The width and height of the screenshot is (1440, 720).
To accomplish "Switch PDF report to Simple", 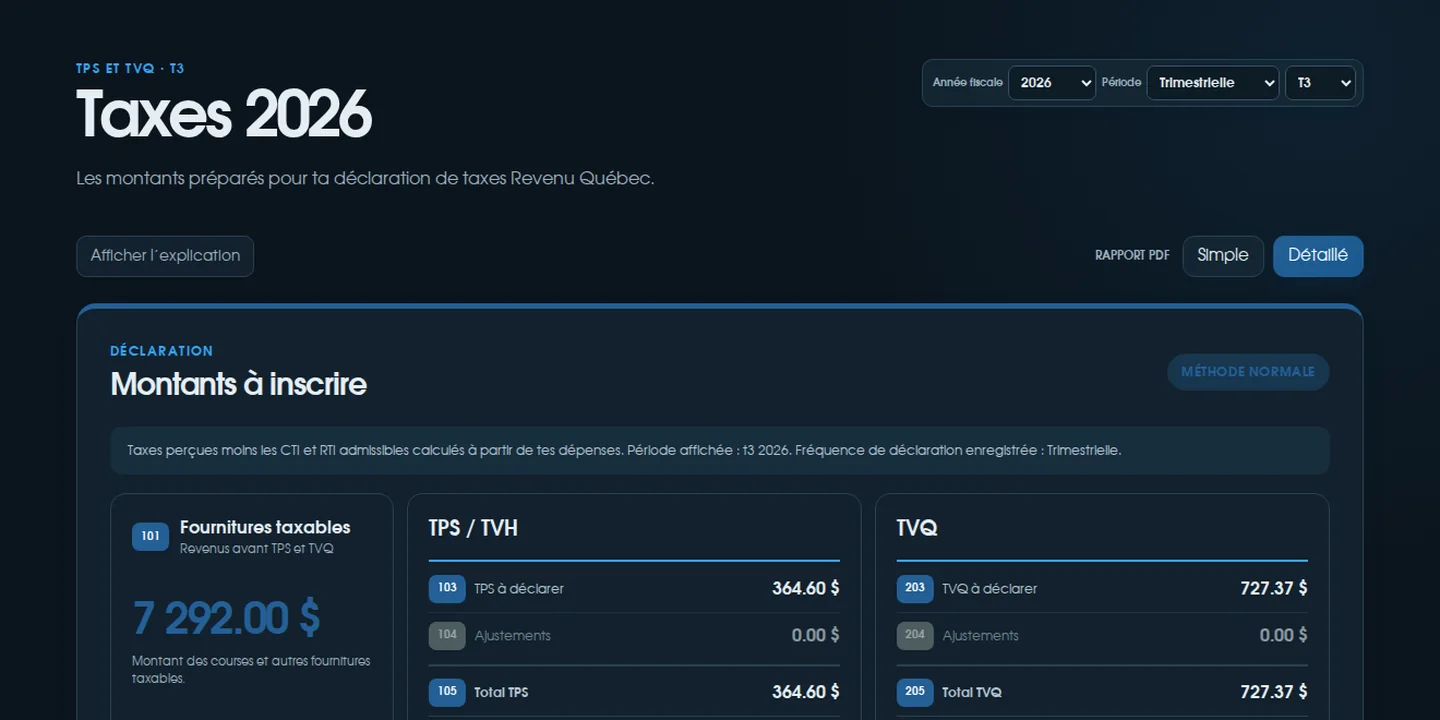I will click(1223, 256).
